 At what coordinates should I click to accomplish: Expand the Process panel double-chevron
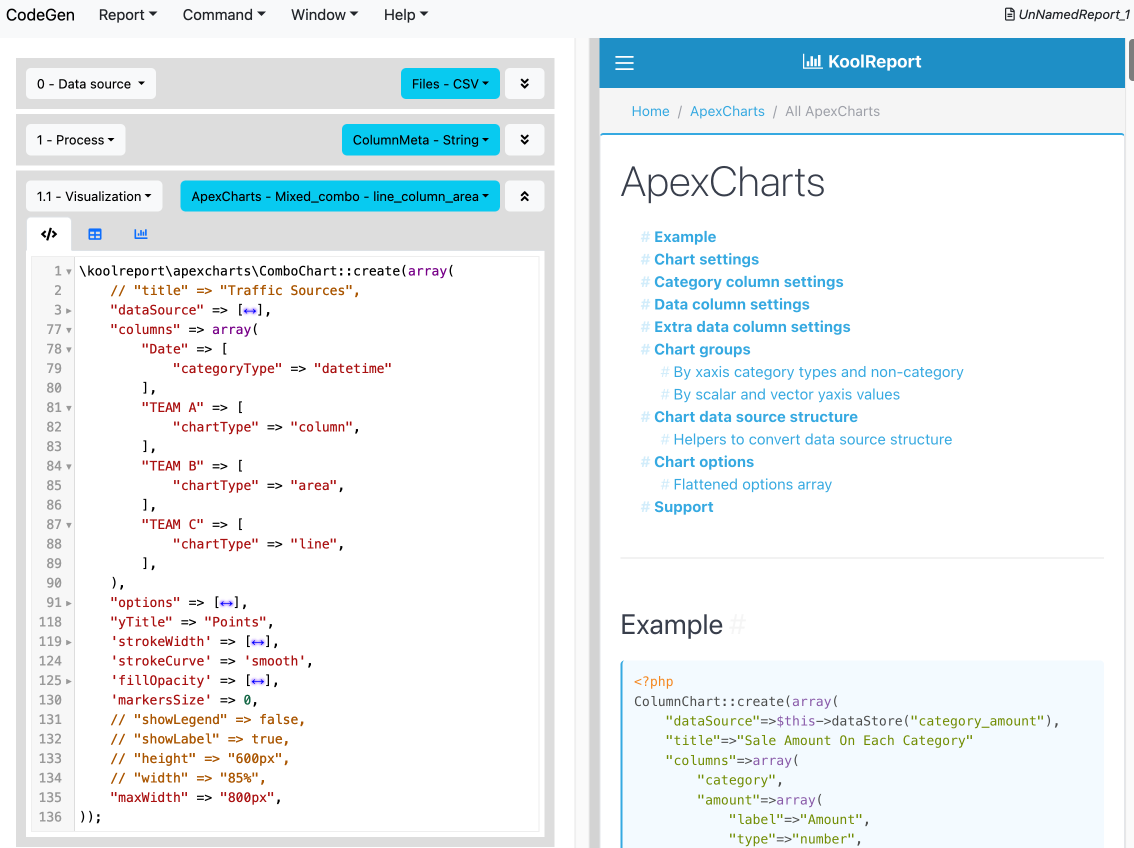(524, 140)
